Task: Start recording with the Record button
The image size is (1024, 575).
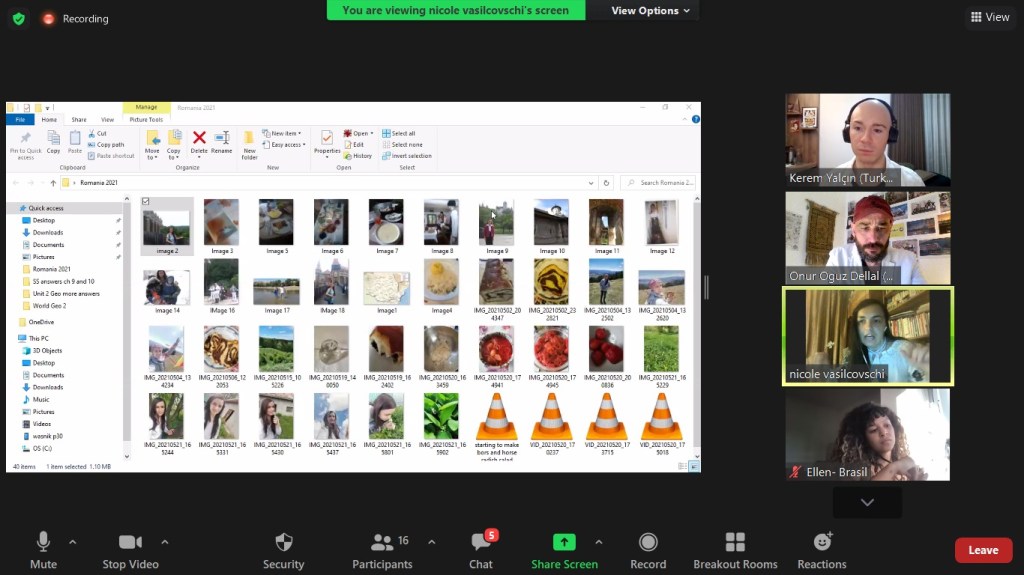Action: (x=648, y=542)
